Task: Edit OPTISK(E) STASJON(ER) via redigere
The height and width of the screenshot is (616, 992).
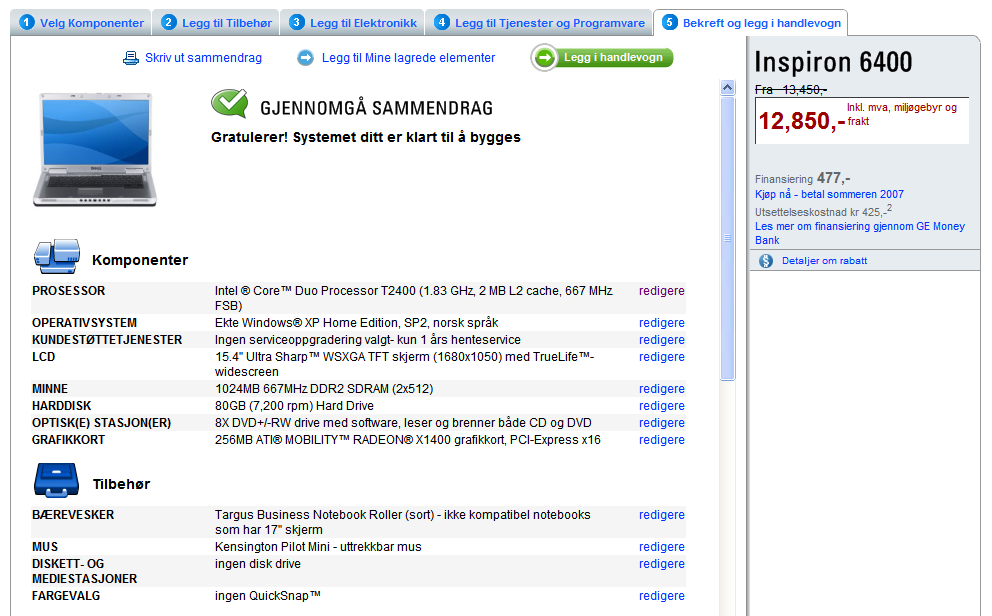Action: pos(661,423)
